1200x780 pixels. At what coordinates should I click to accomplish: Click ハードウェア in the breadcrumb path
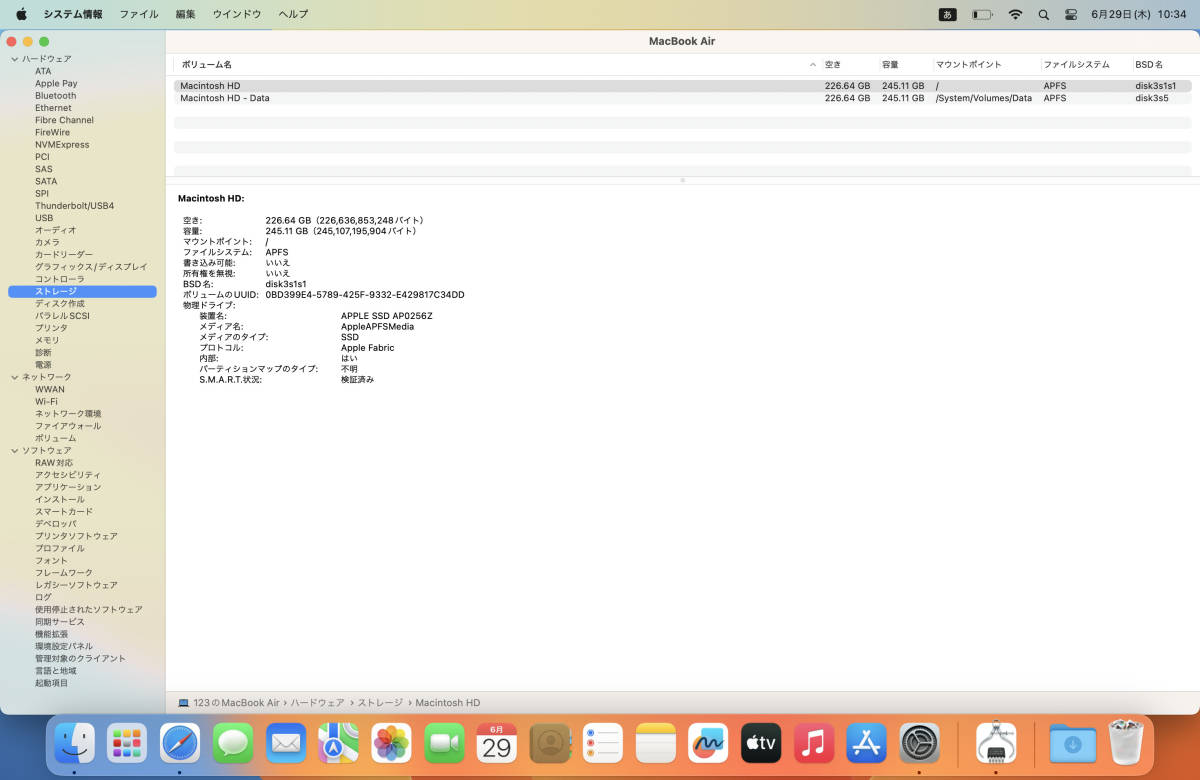tap(317, 702)
